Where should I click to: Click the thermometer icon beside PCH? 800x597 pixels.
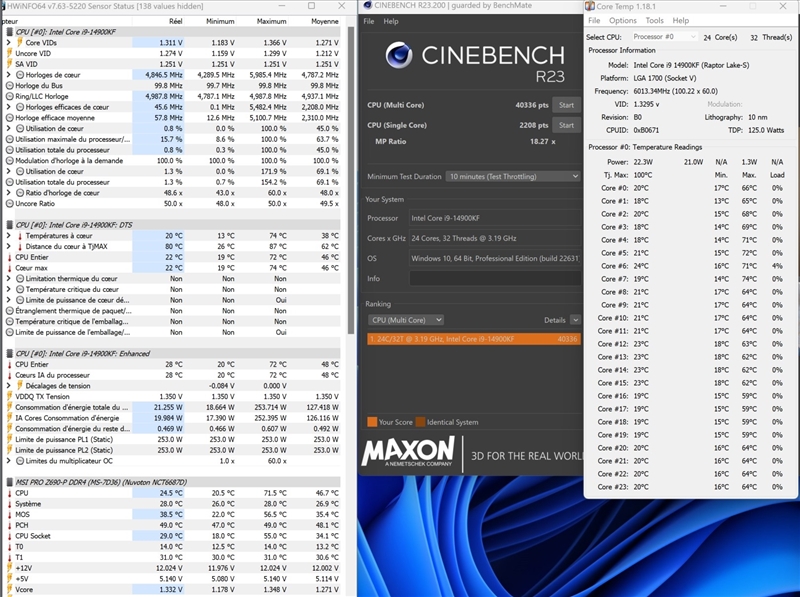[x=9, y=525]
